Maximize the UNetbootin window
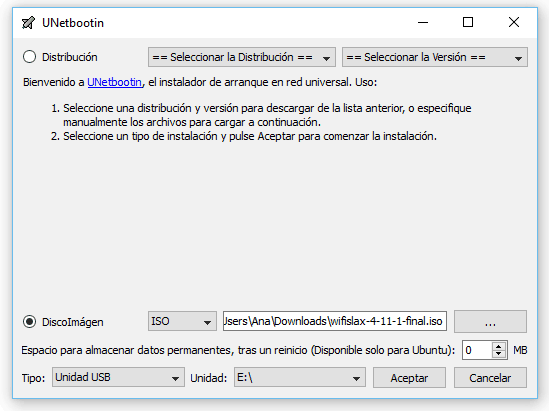 [x=468, y=22]
